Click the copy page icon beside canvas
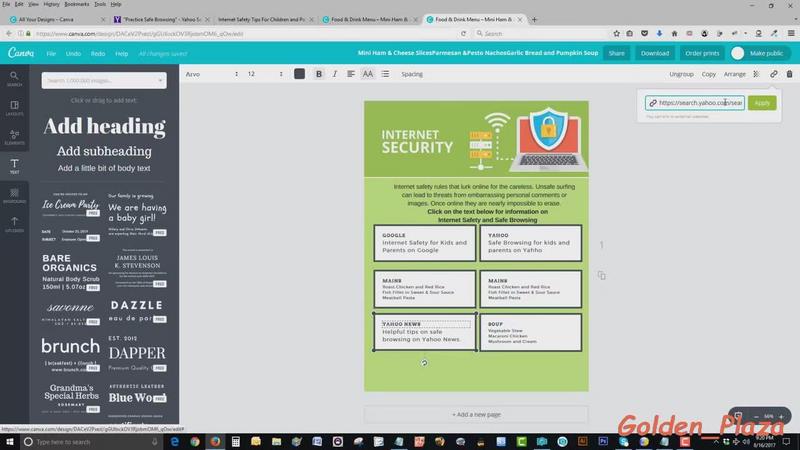The height and width of the screenshot is (450, 800). click(x=602, y=276)
